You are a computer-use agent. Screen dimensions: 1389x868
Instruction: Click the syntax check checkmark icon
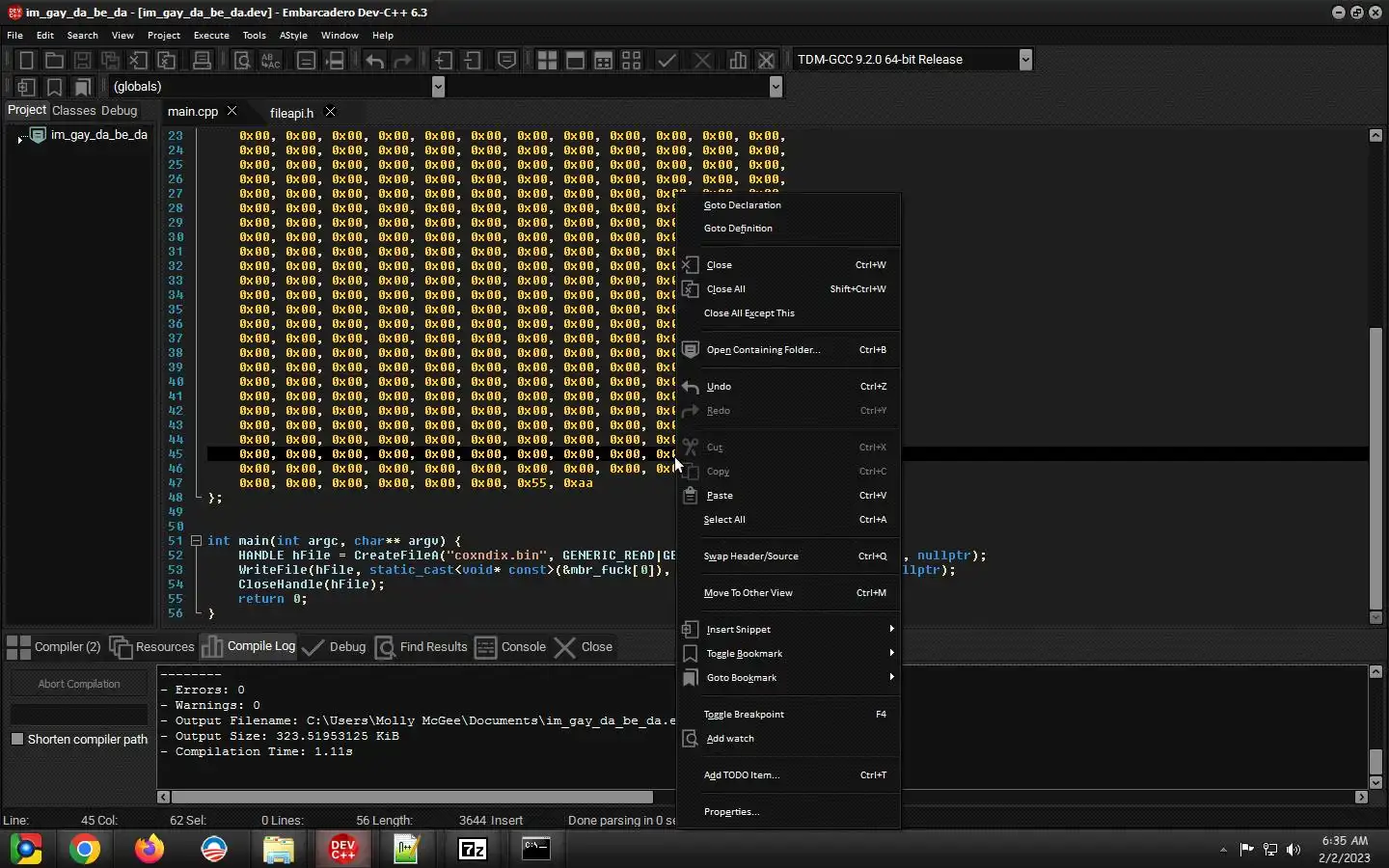[x=667, y=60]
